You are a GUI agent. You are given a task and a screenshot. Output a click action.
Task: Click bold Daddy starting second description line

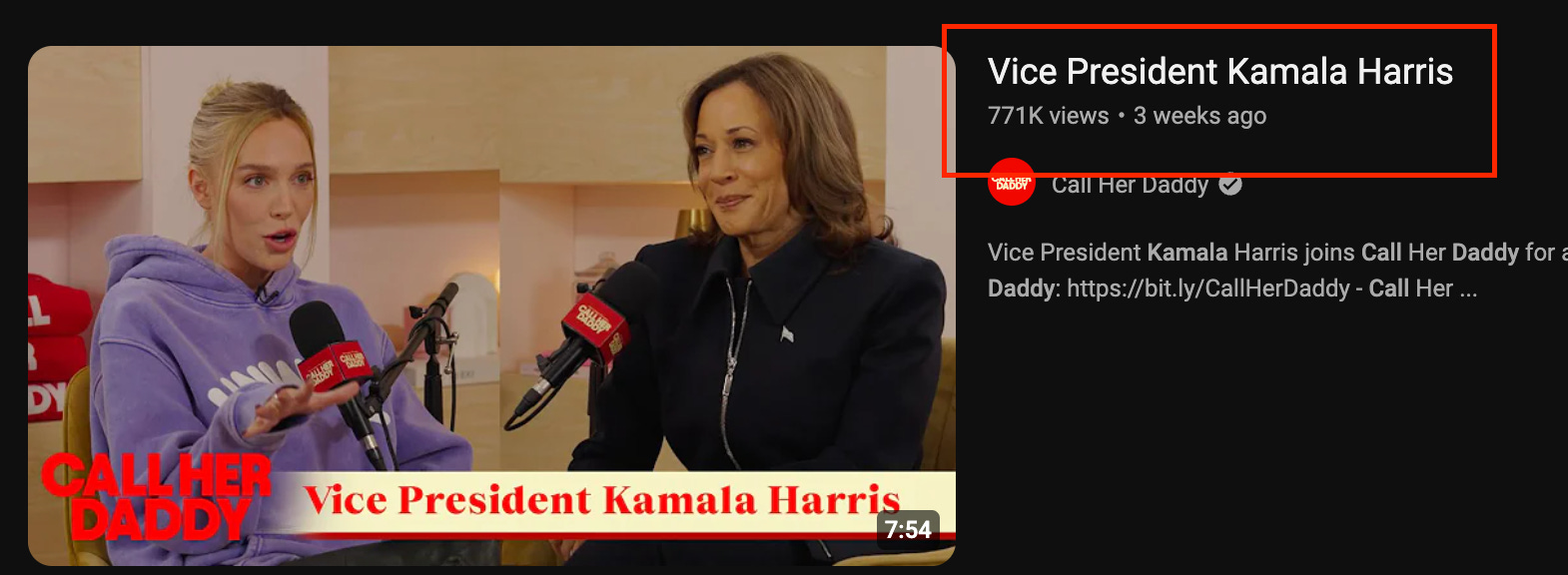point(1022,288)
